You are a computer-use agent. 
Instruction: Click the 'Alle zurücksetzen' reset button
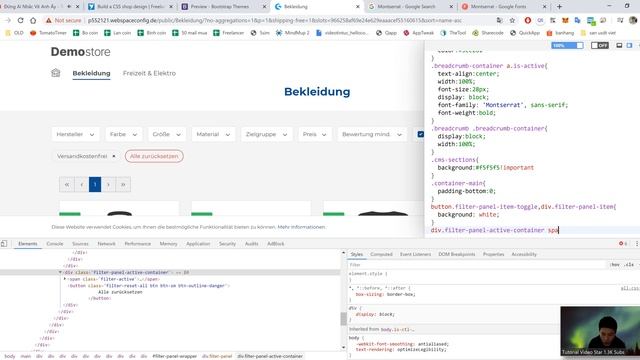154,156
